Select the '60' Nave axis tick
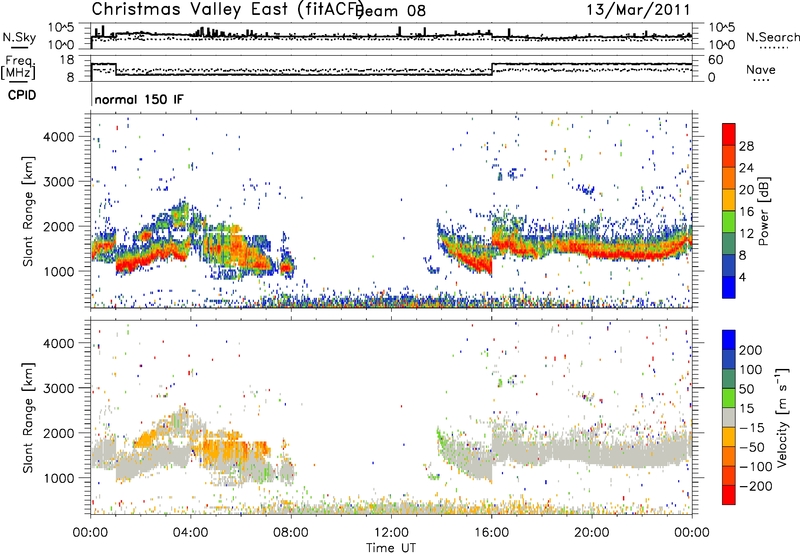The height and width of the screenshot is (554, 800). click(x=716, y=60)
